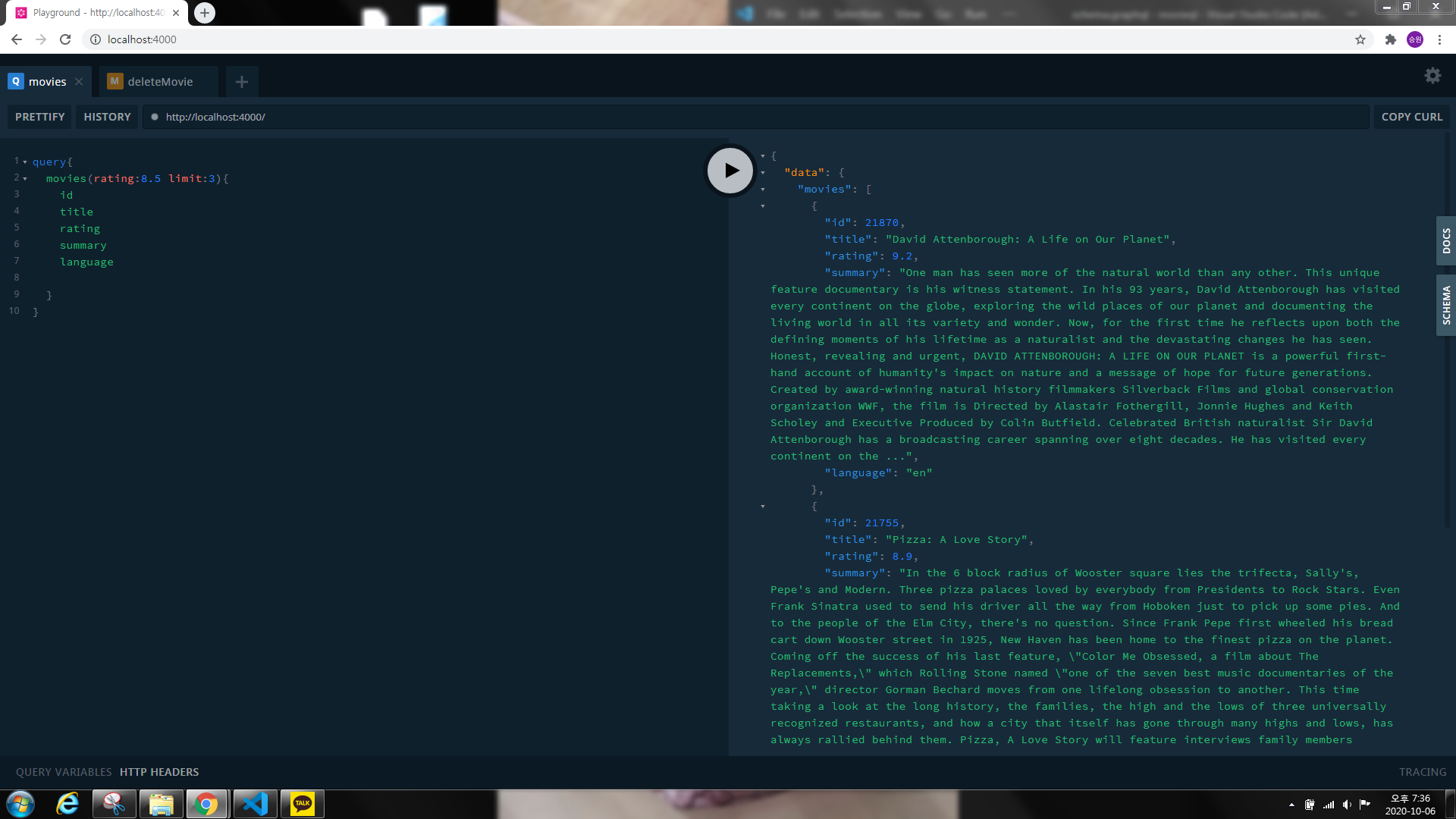Click the rating value 8.9
The image size is (1456, 819).
(902, 557)
